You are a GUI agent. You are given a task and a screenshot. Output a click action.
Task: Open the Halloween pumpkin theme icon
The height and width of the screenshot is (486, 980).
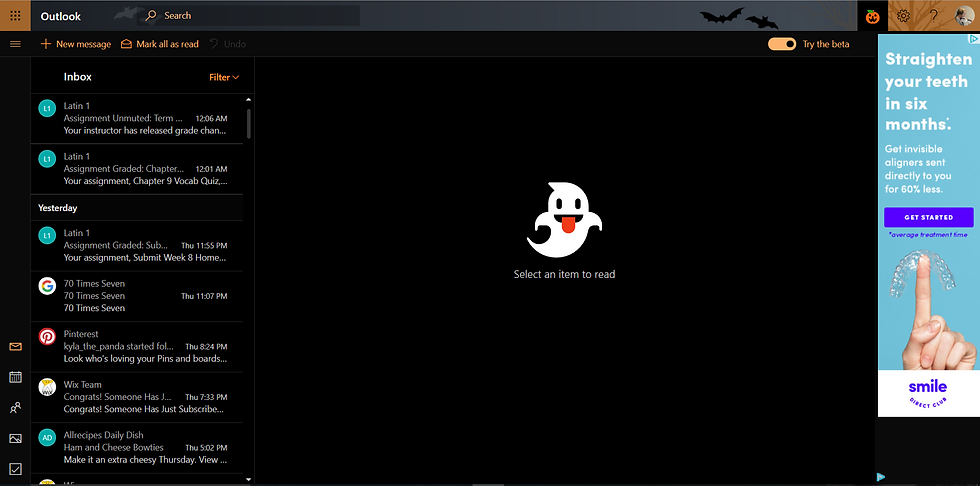pyautogui.click(x=872, y=17)
